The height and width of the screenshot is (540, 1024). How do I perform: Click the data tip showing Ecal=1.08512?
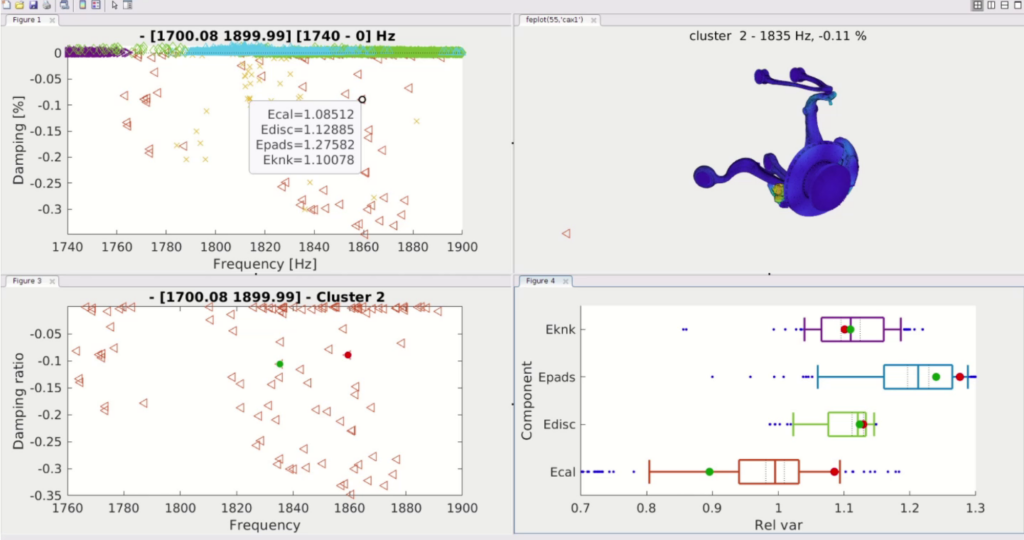pos(305,137)
